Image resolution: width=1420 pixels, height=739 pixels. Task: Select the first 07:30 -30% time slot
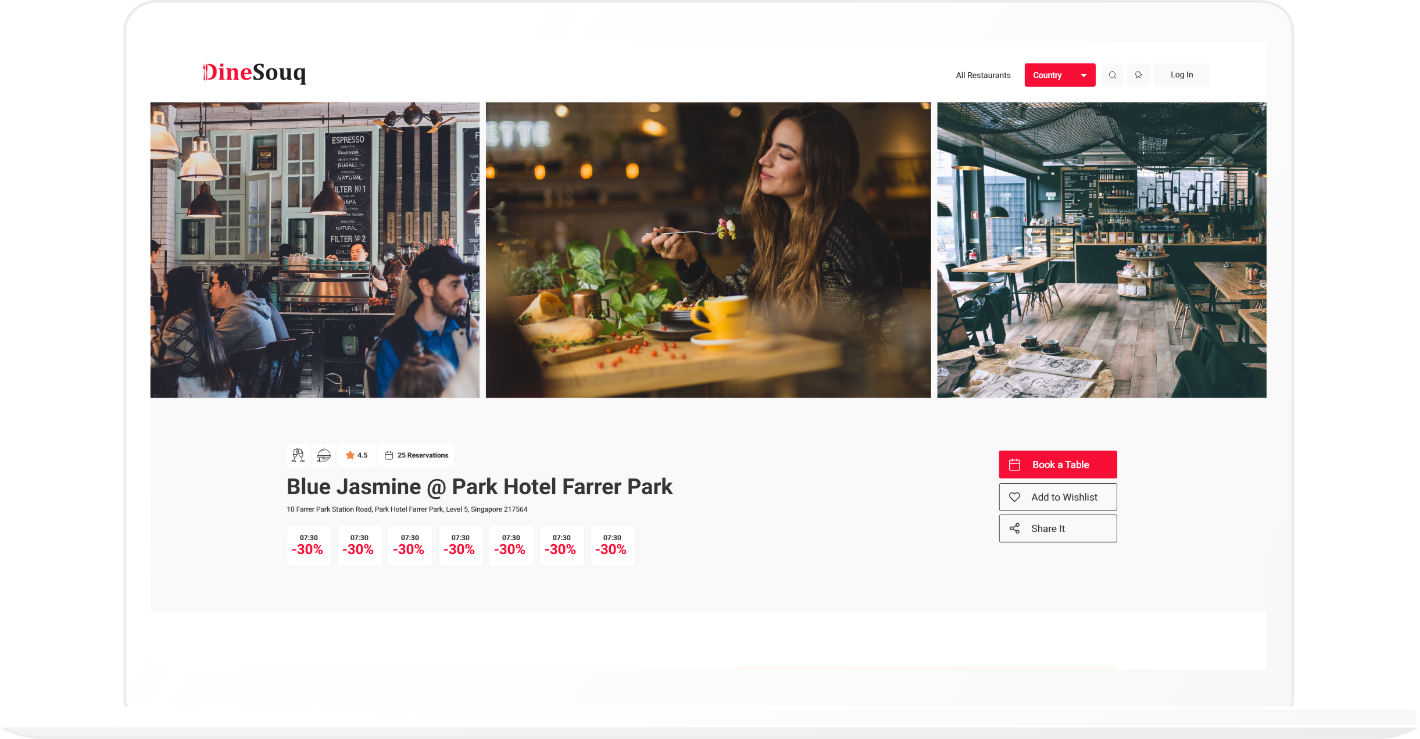309,545
